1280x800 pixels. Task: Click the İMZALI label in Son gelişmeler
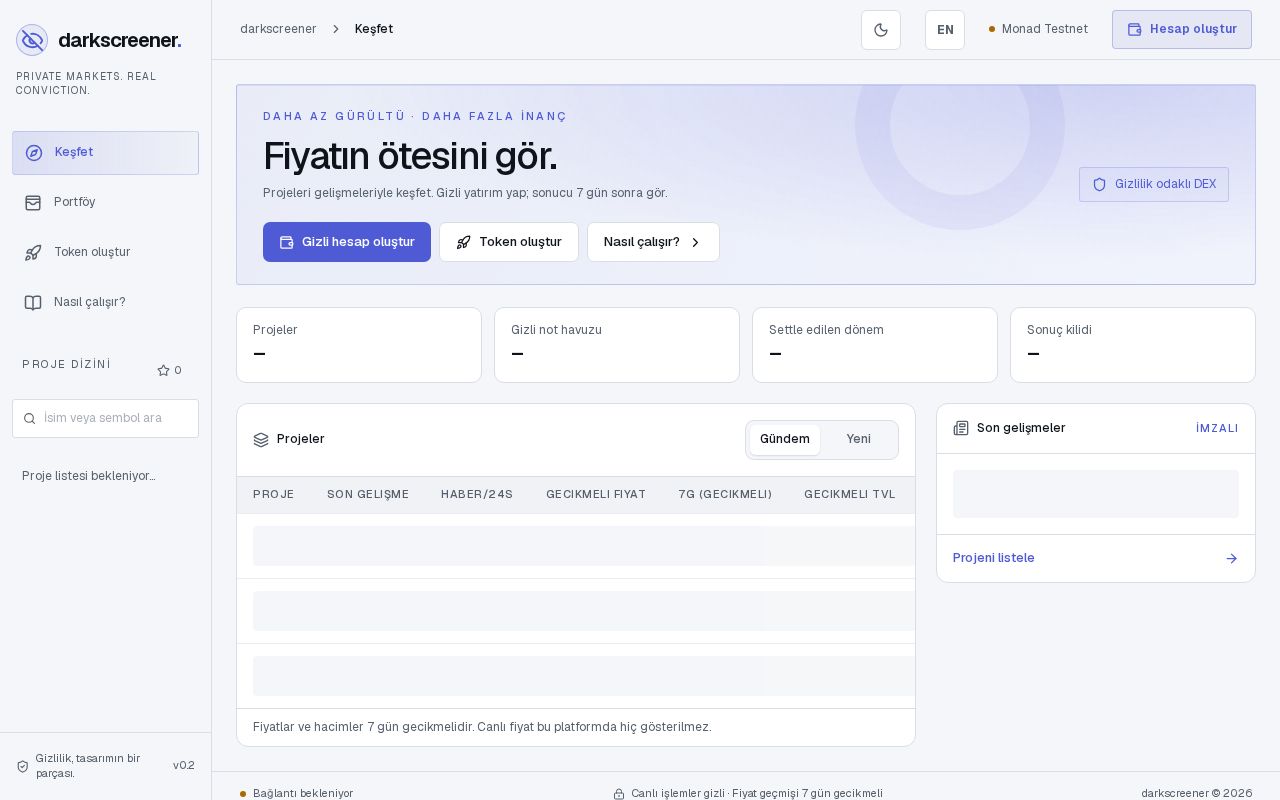(1217, 429)
